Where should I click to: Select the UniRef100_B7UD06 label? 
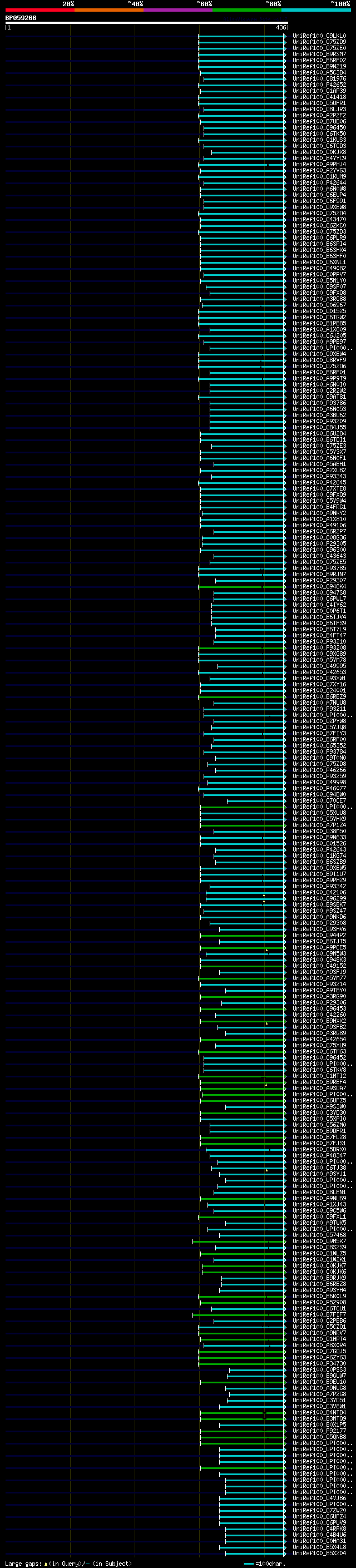click(x=319, y=122)
